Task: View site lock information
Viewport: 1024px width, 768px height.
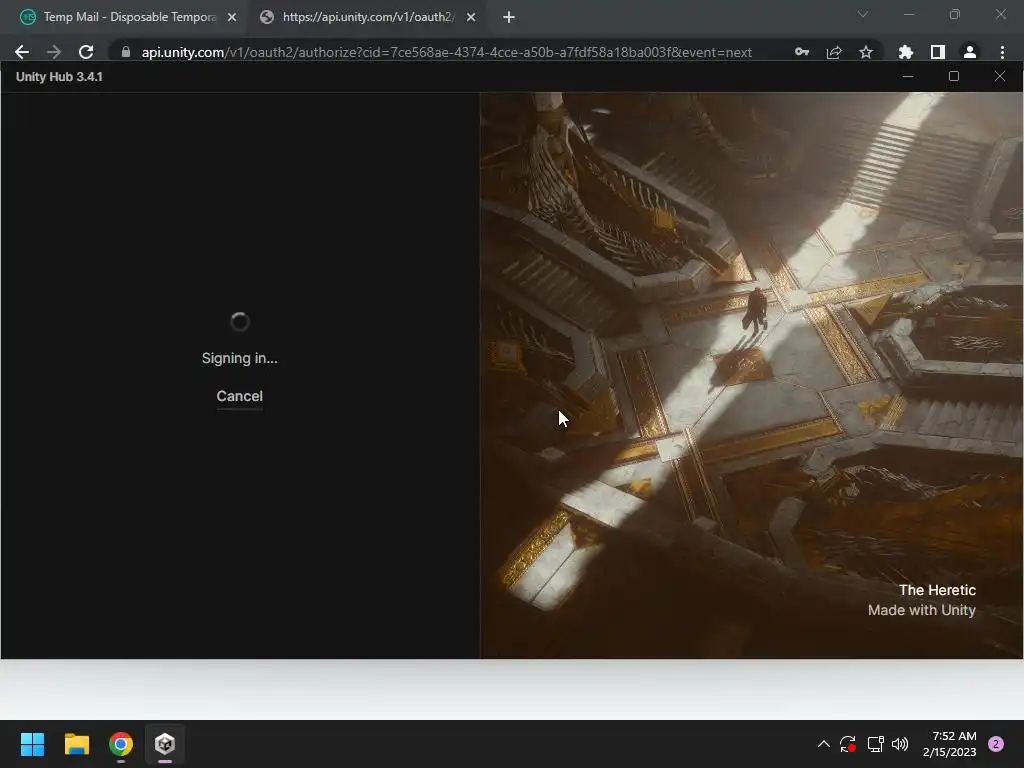Action: click(126, 52)
